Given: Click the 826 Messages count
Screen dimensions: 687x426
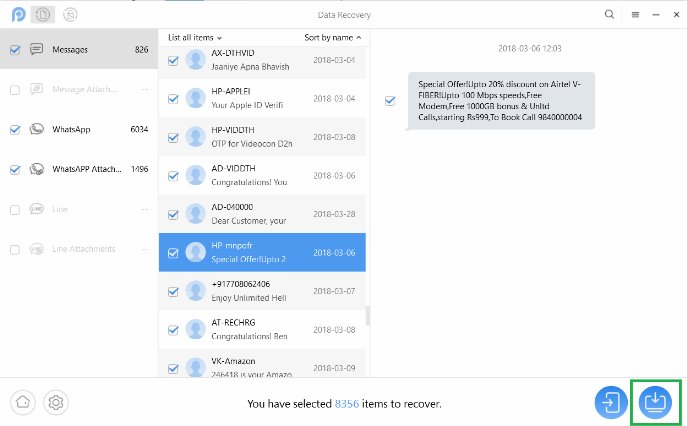Looking at the screenshot, I should [x=142, y=50].
